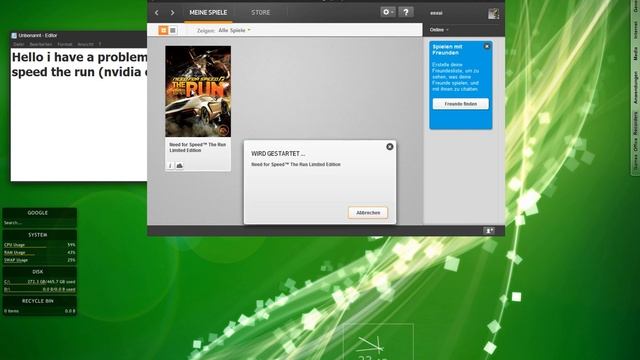
Task: Open the Bearbeiten menu in the Editor window
Action: pos(41,44)
